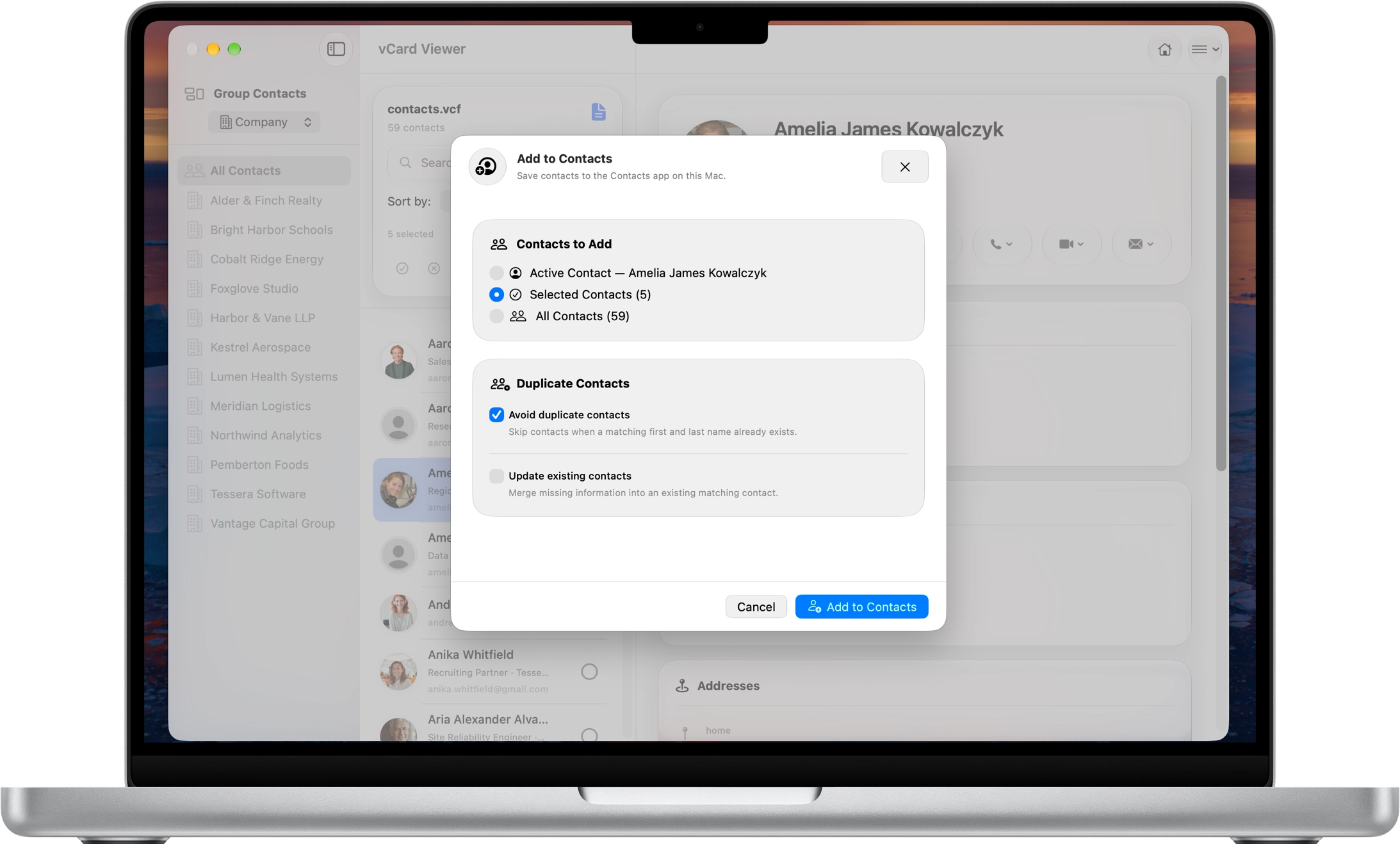Select Kestrel Aerospace group
Screen dimensions: 1400x844
point(264,348)
